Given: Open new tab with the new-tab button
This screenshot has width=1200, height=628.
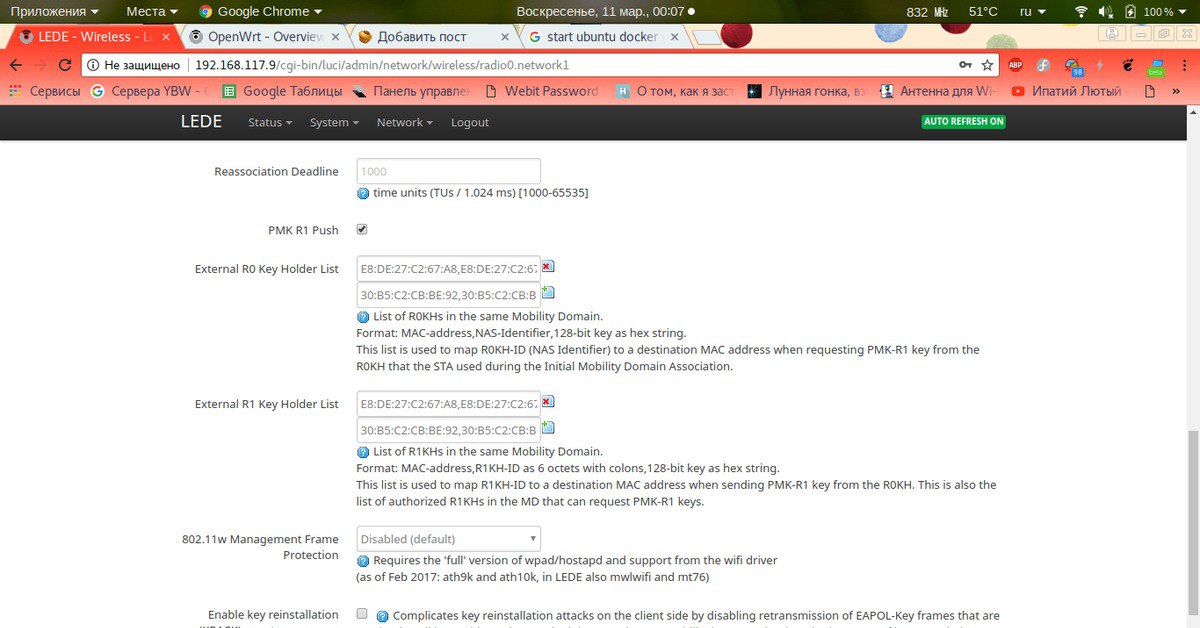Looking at the screenshot, I should pyautogui.click(x=707, y=37).
